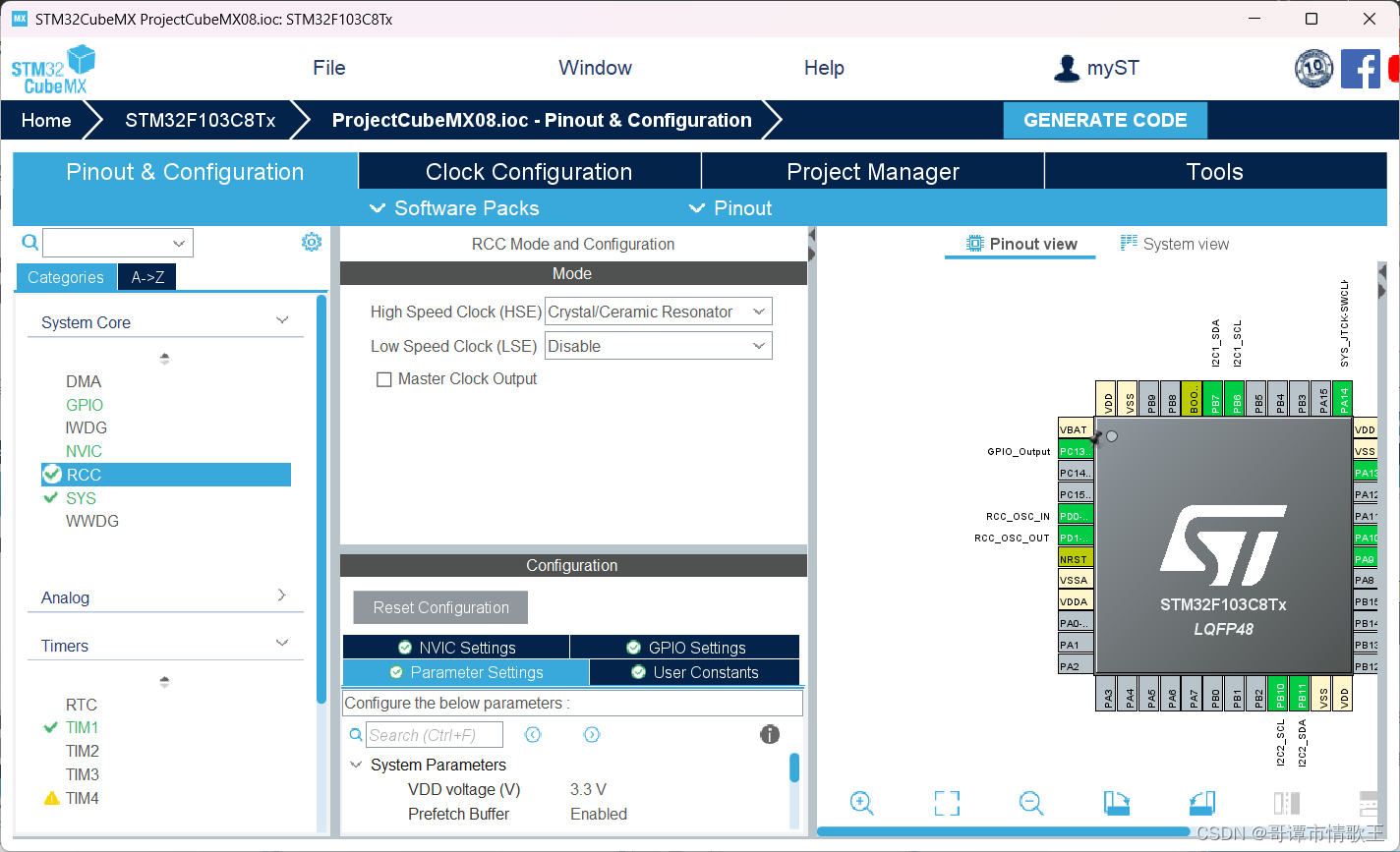Switch to the Tools tab

pos(1215,171)
